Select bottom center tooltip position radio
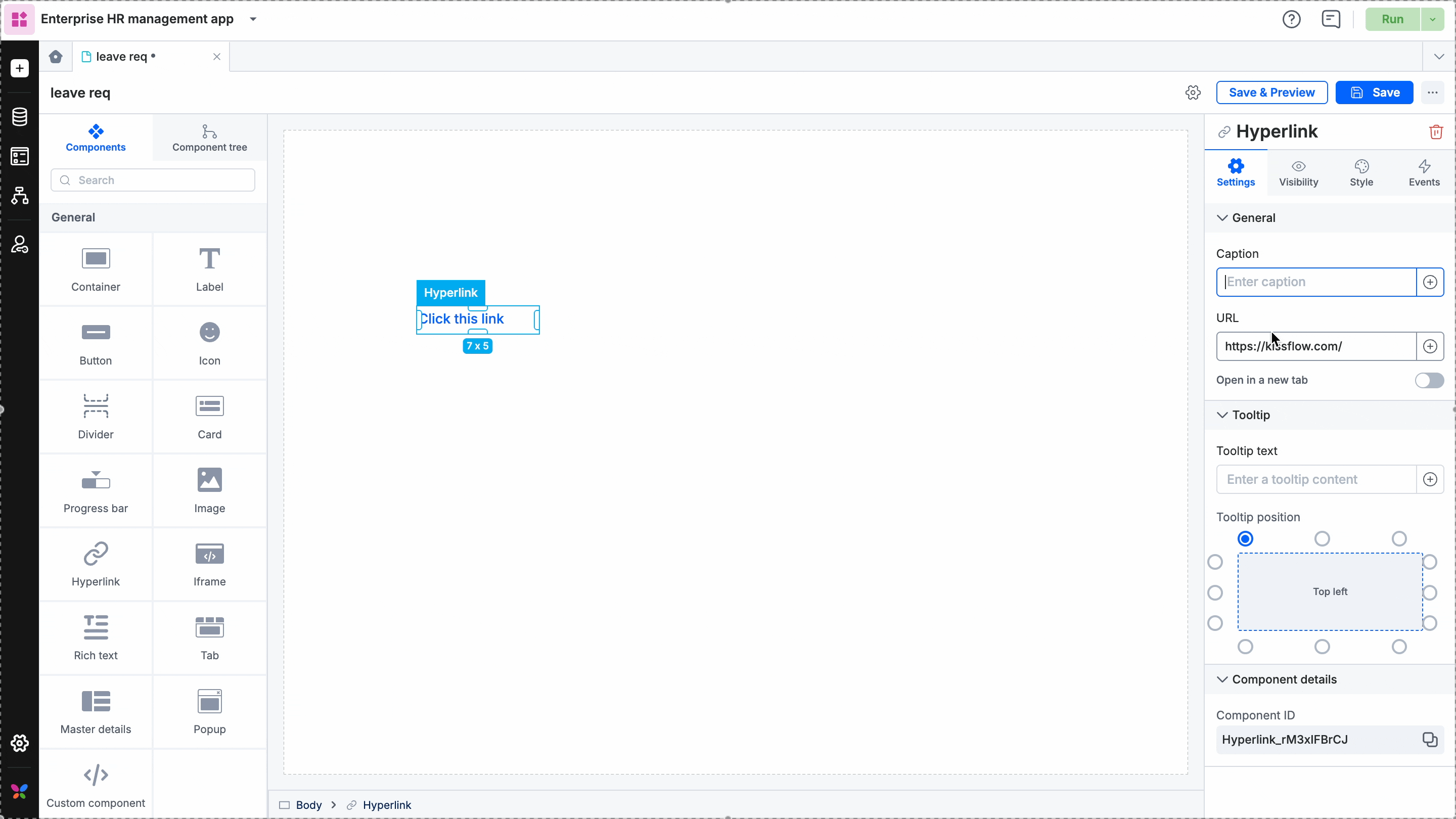 click(x=1322, y=647)
